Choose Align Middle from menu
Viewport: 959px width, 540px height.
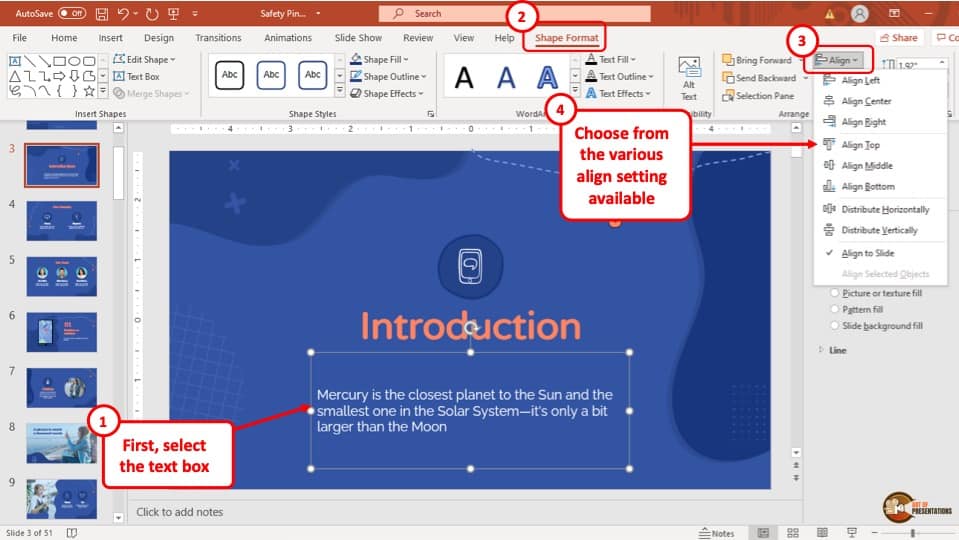coord(867,166)
